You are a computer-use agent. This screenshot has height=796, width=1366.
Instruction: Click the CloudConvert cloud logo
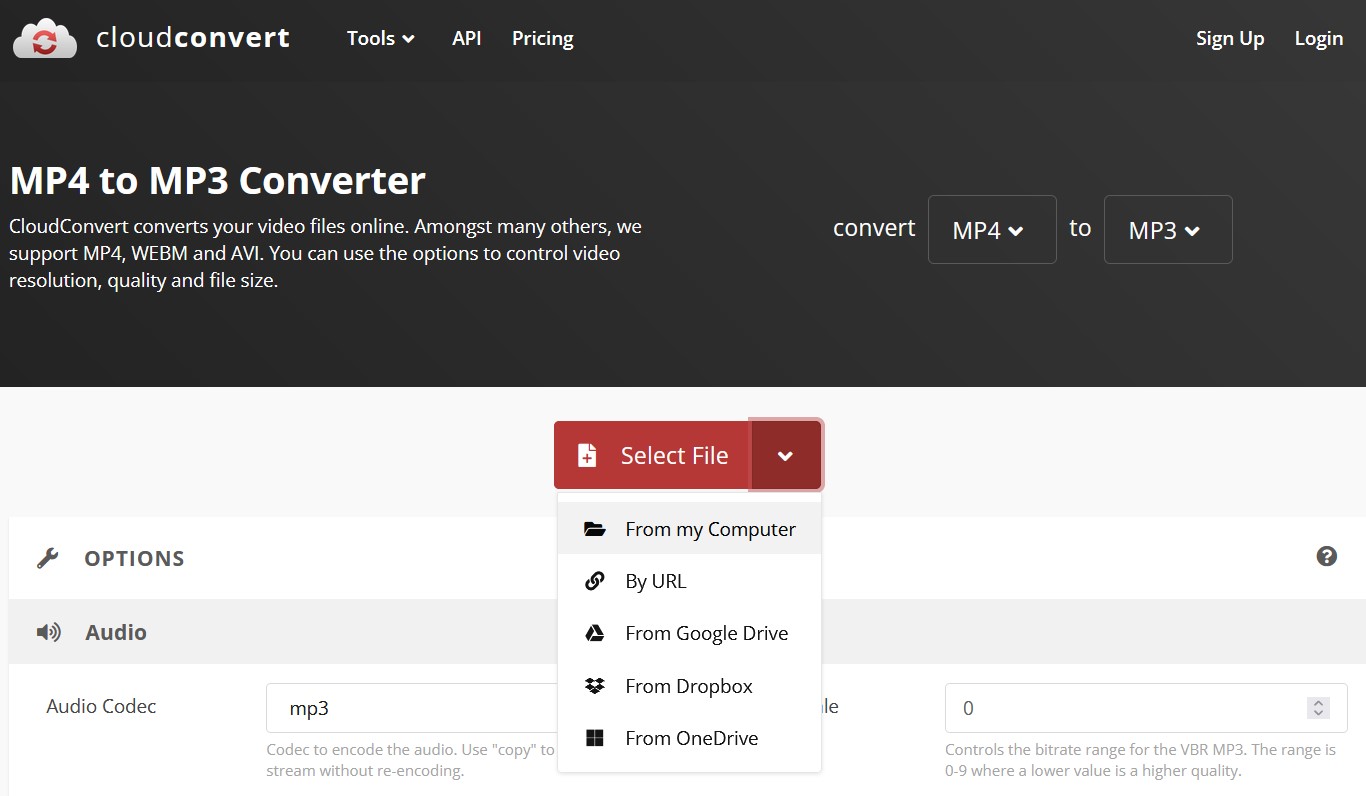click(x=45, y=38)
